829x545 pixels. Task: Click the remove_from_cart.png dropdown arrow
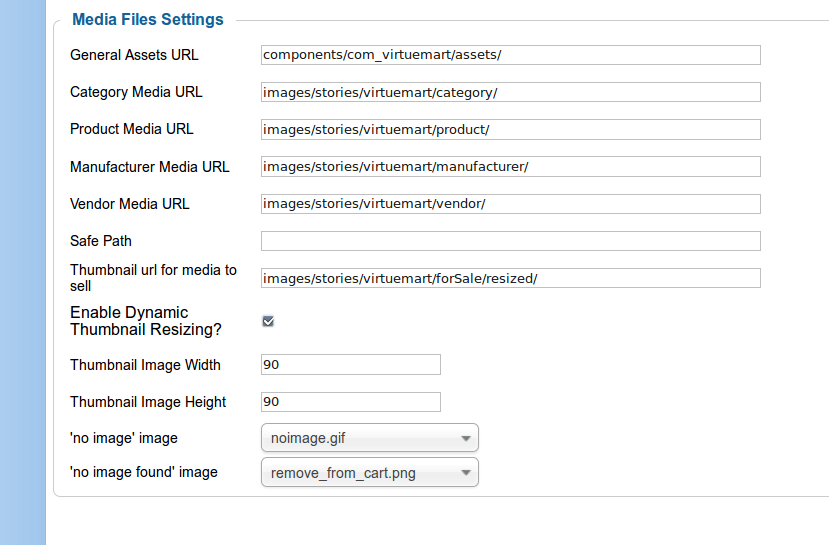[x=466, y=473]
